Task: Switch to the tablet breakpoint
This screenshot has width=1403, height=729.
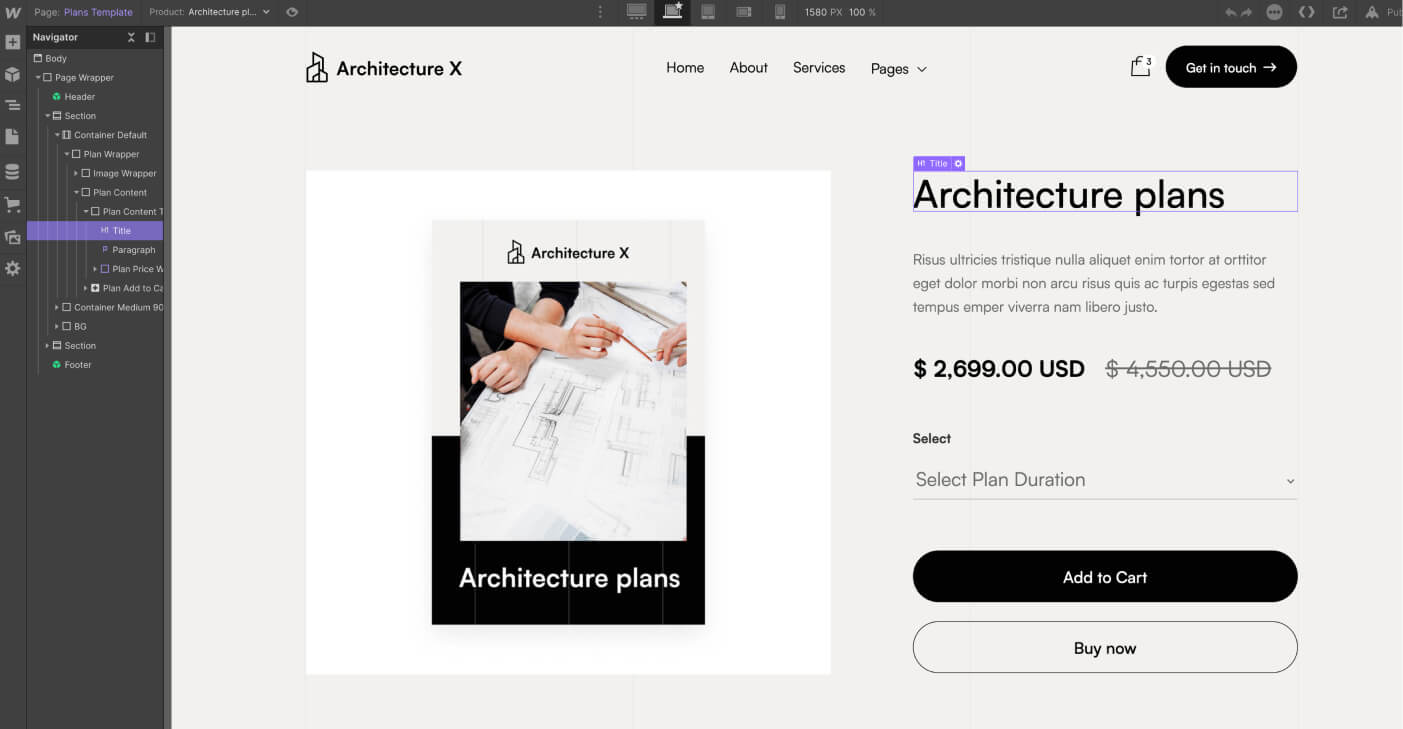Action: tap(708, 12)
